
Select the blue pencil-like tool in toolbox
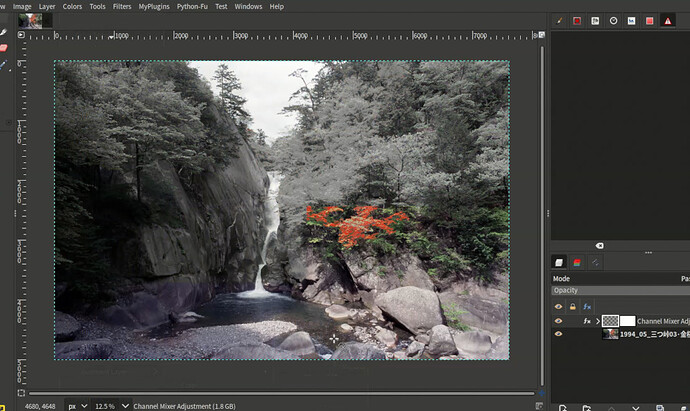[x=3, y=65]
